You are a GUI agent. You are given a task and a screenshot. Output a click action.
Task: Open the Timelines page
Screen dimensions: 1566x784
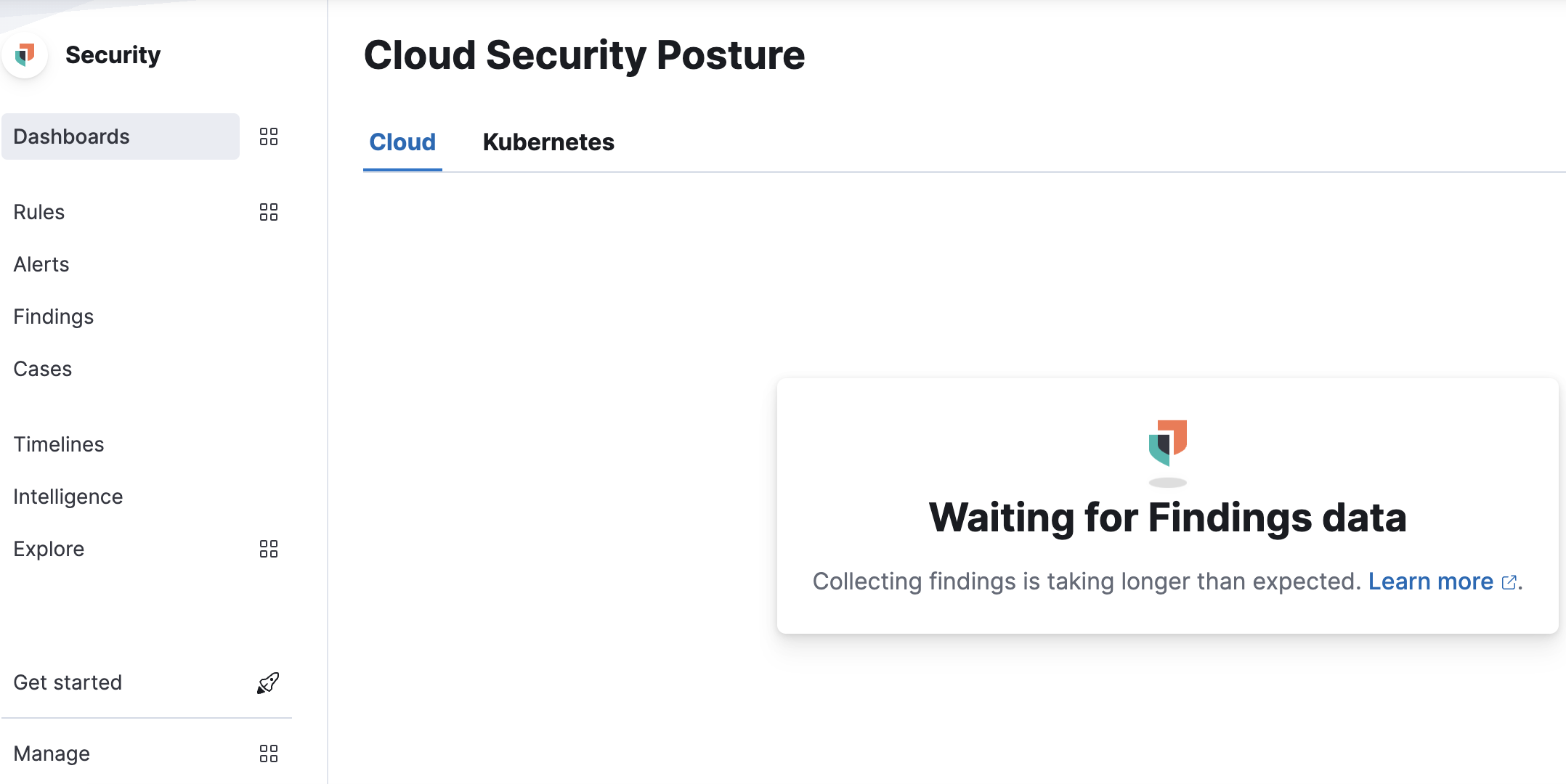(x=59, y=444)
